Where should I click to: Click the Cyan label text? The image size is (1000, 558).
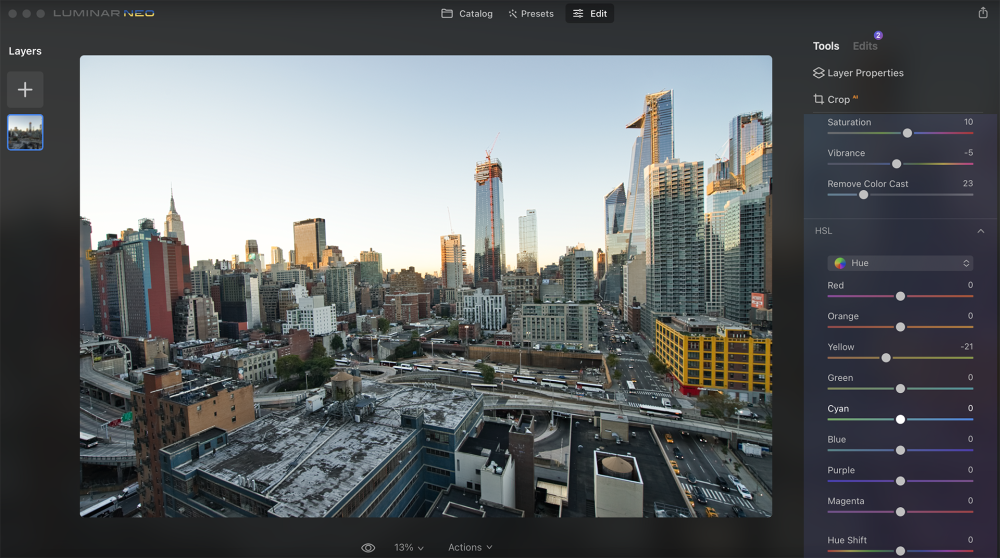(838, 408)
